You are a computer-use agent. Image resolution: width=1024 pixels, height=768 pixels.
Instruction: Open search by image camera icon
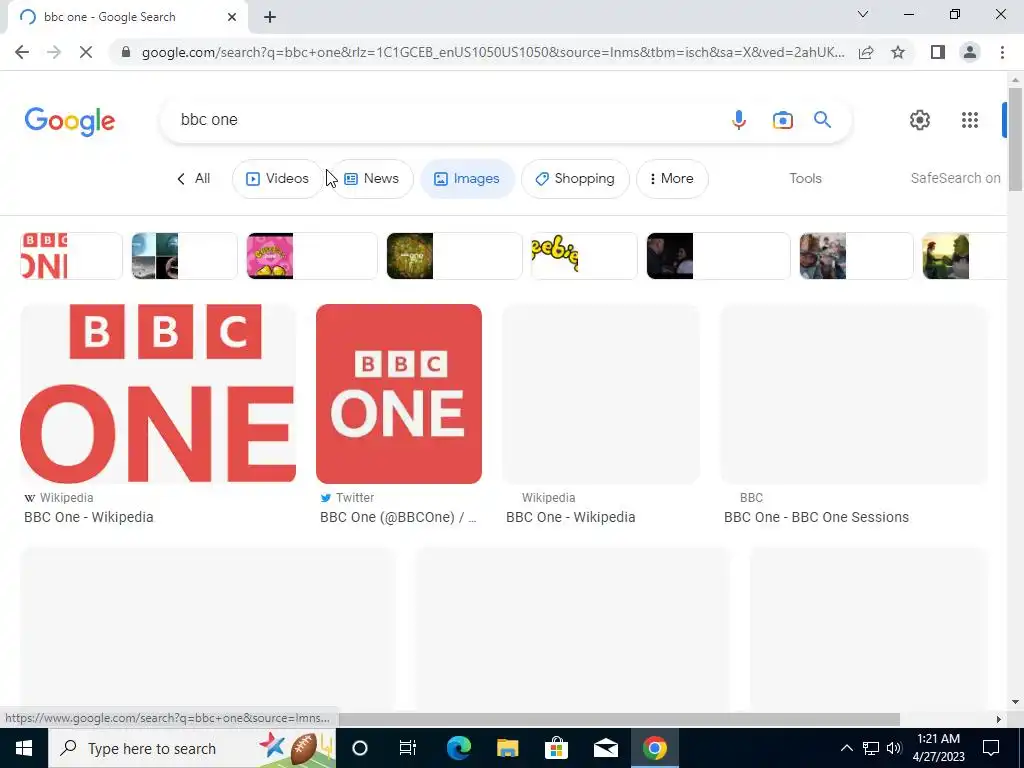point(782,120)
